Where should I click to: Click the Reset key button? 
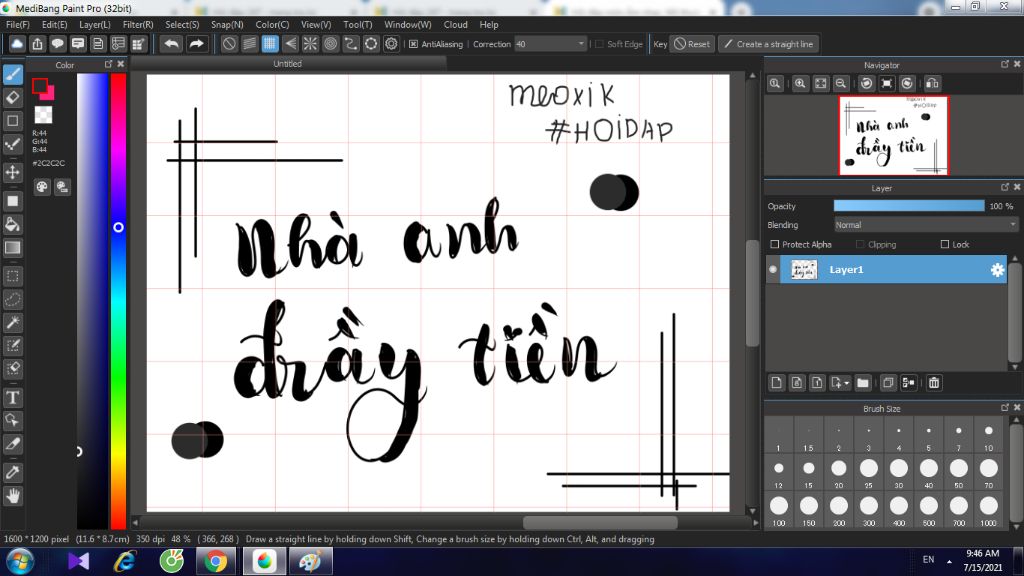(691, 44)
